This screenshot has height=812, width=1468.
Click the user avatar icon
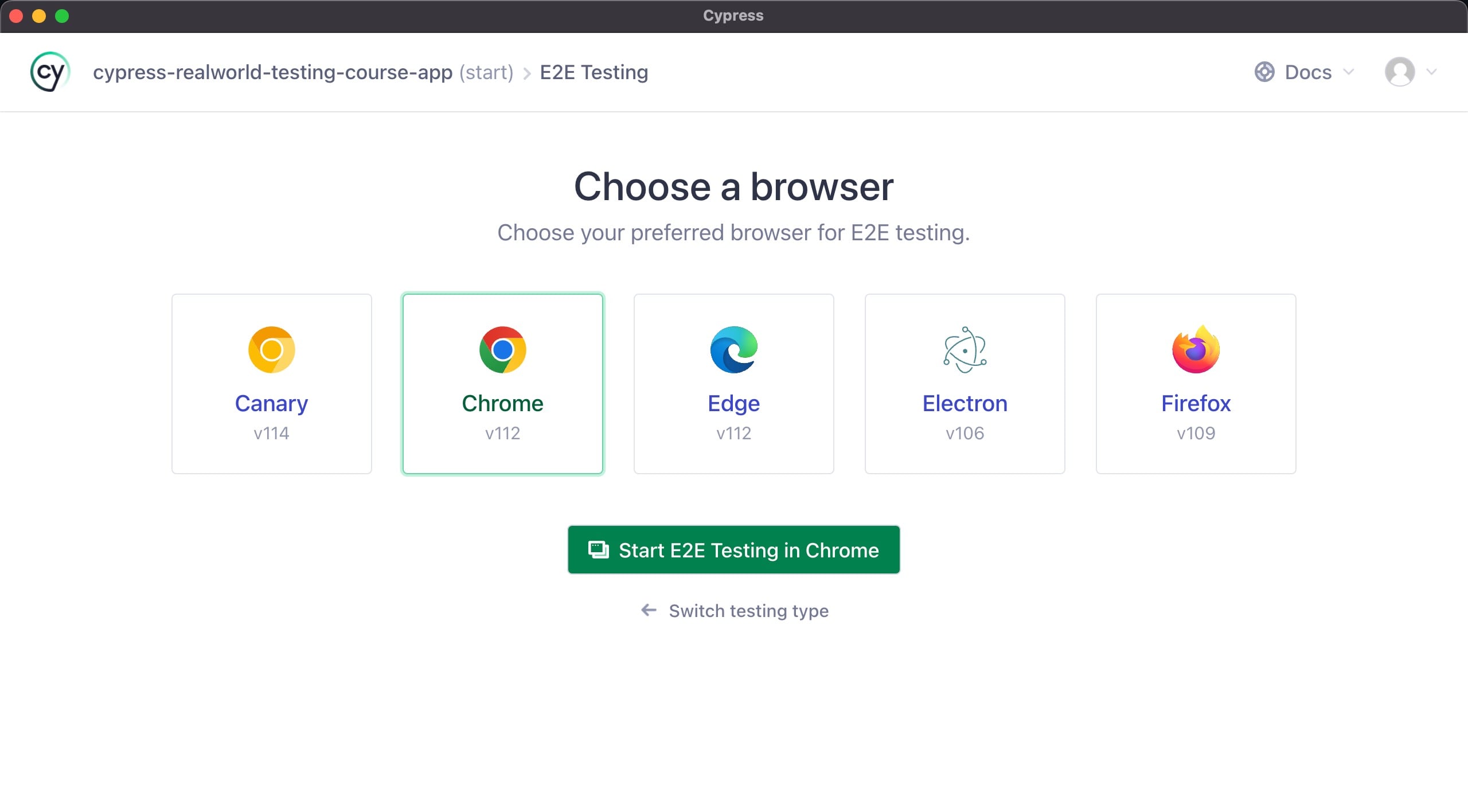1400,72
